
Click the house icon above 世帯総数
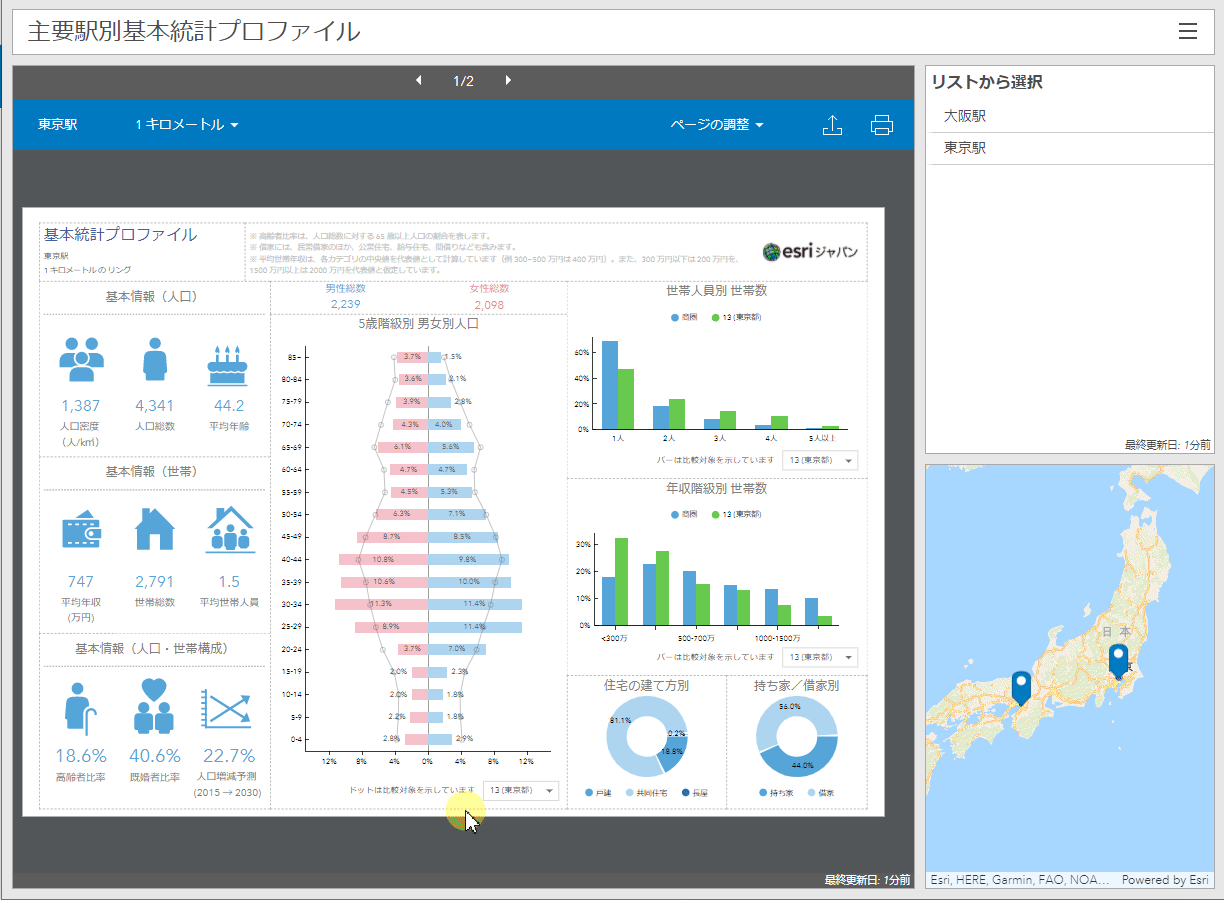pyautogui.click(x=154, y=529)
